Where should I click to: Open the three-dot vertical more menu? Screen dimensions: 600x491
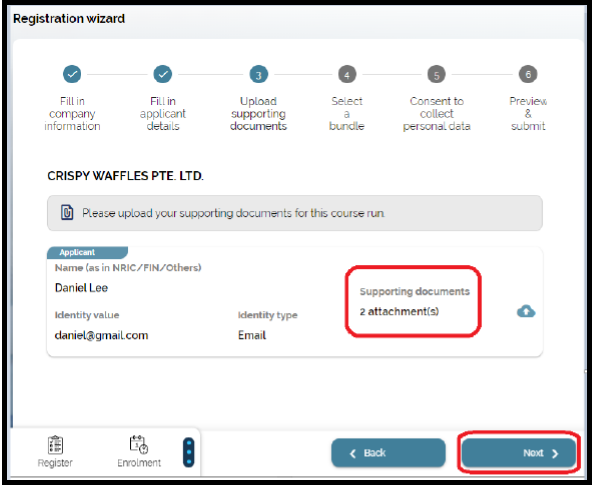click(x=189, y=452)
